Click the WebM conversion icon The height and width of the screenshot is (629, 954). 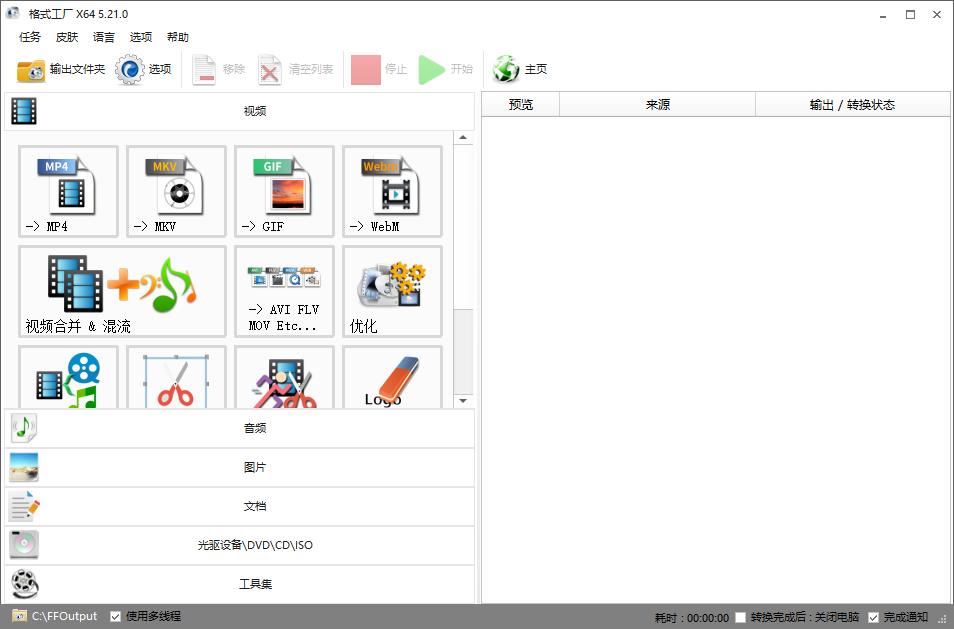(392, 190)
